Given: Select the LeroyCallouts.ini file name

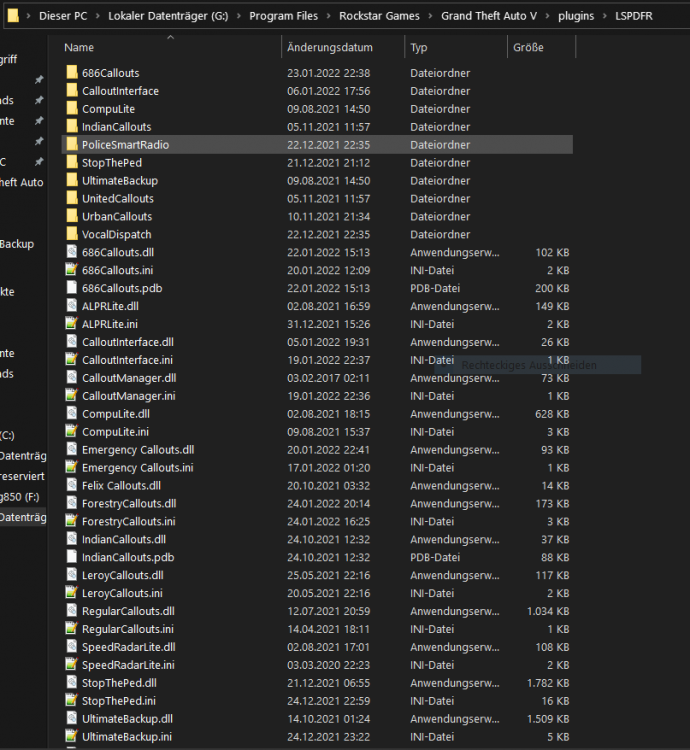Looking at the screenshot, I should click(x=122, y=593).
